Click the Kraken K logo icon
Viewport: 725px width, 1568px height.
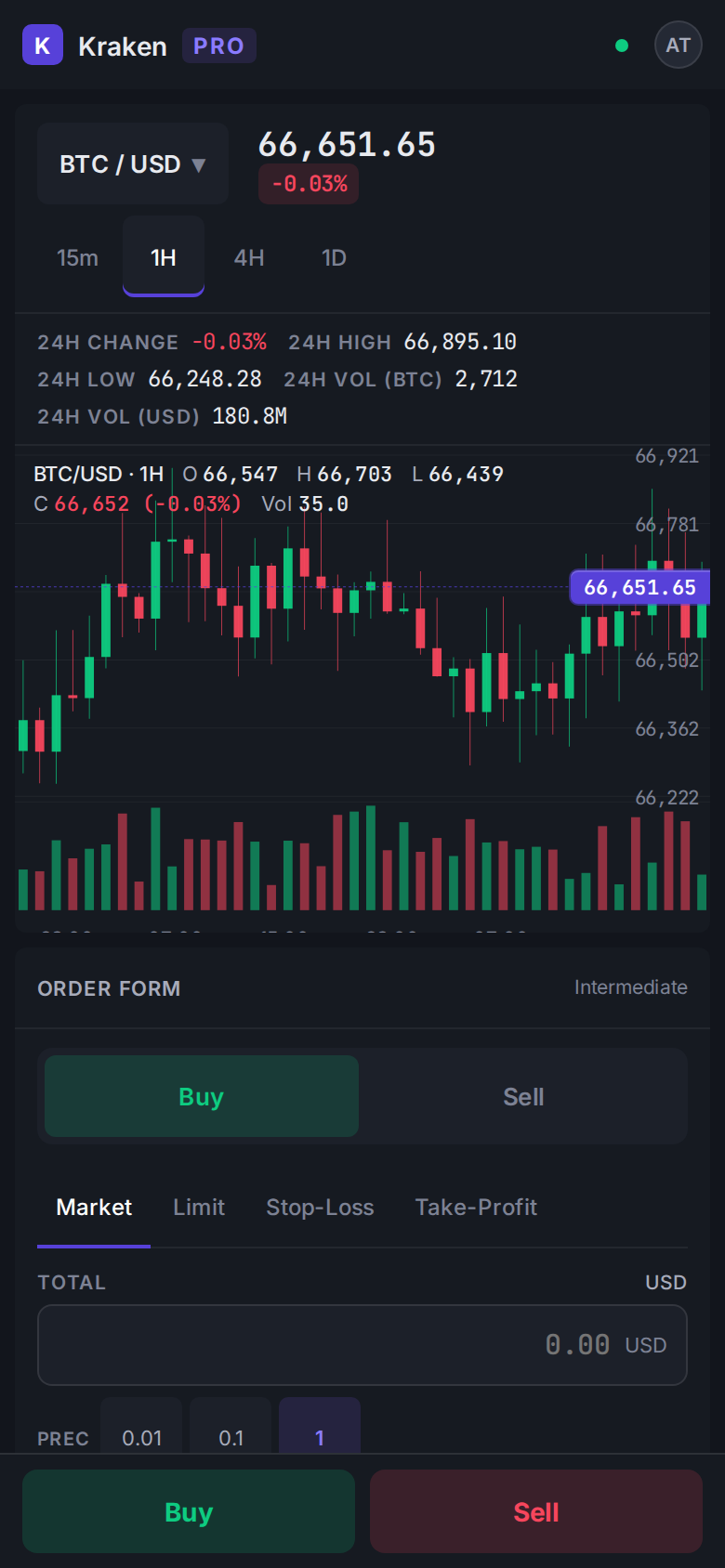(x=43, y=46)
